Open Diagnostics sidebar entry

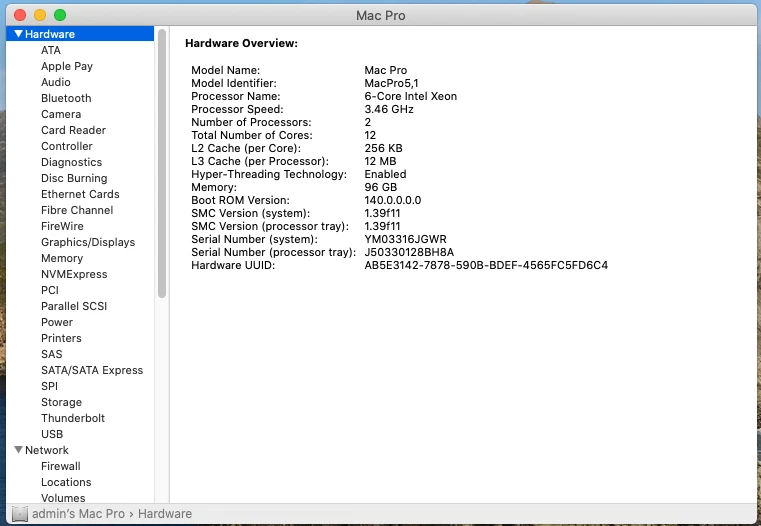coord(71,162)
